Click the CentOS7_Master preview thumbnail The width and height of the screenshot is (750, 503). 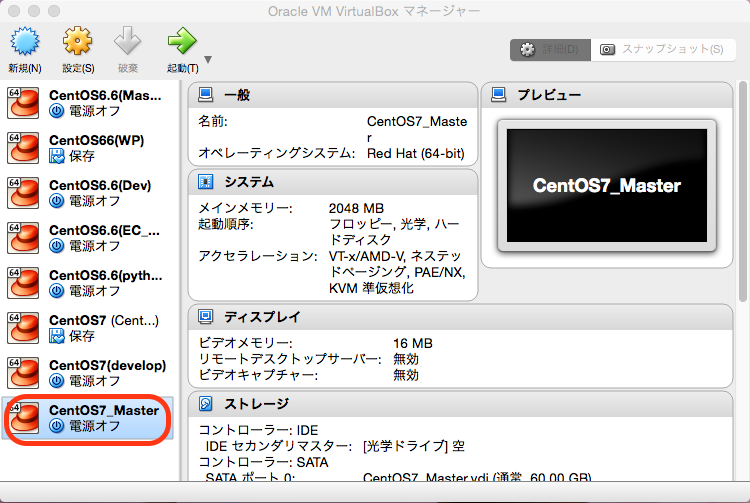[607, 186]
